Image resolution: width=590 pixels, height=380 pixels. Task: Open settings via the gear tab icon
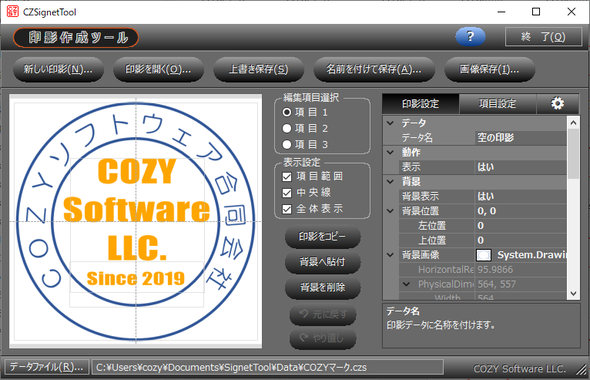pyautogui.click(x=557, y=103)
